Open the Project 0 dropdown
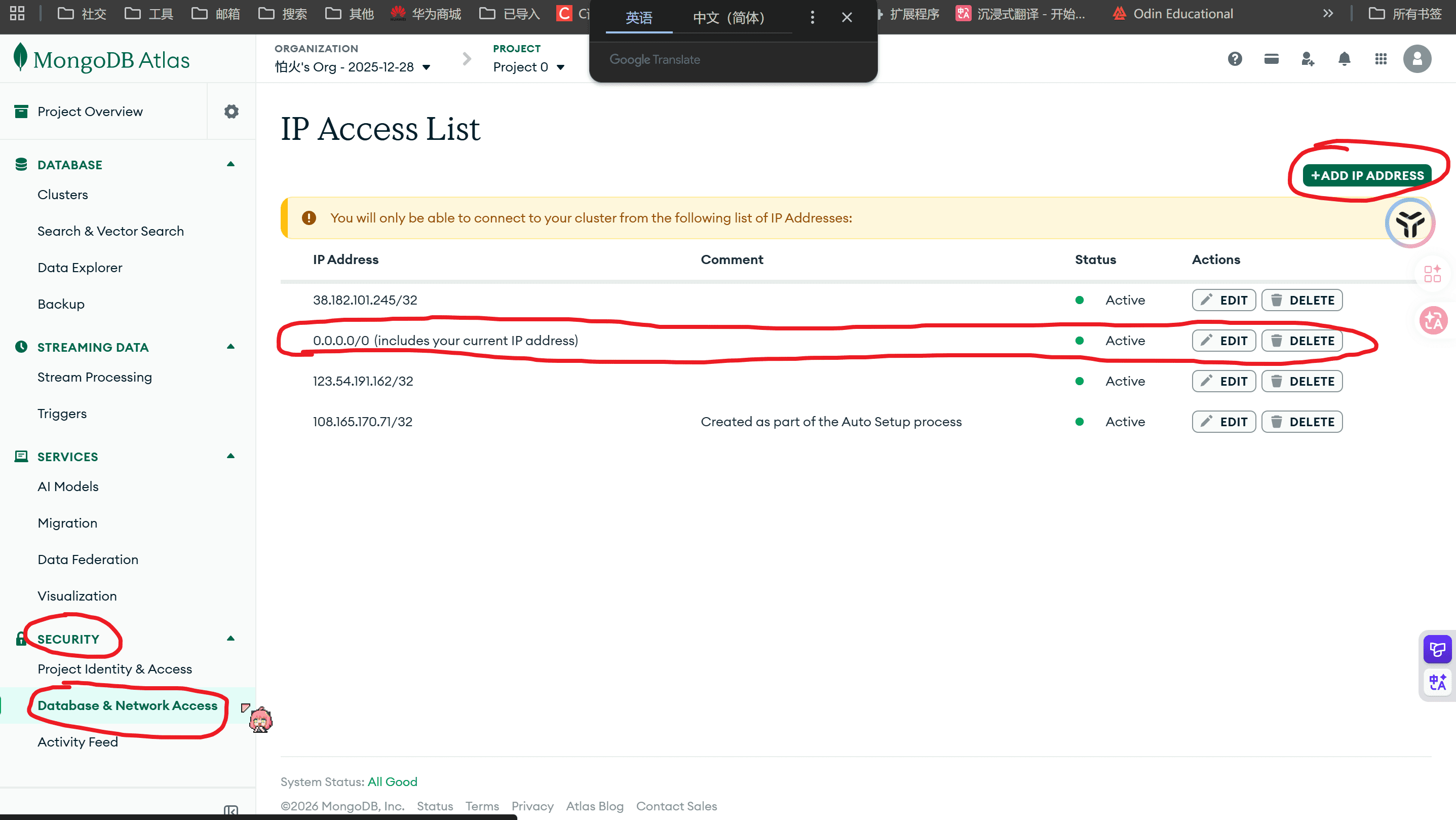1456x820 pixels. tap(528, 67)
